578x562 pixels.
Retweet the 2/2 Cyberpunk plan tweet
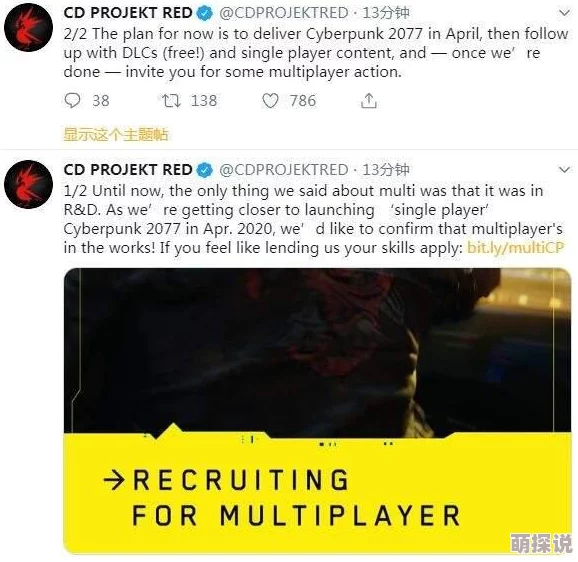pos(171,101)
